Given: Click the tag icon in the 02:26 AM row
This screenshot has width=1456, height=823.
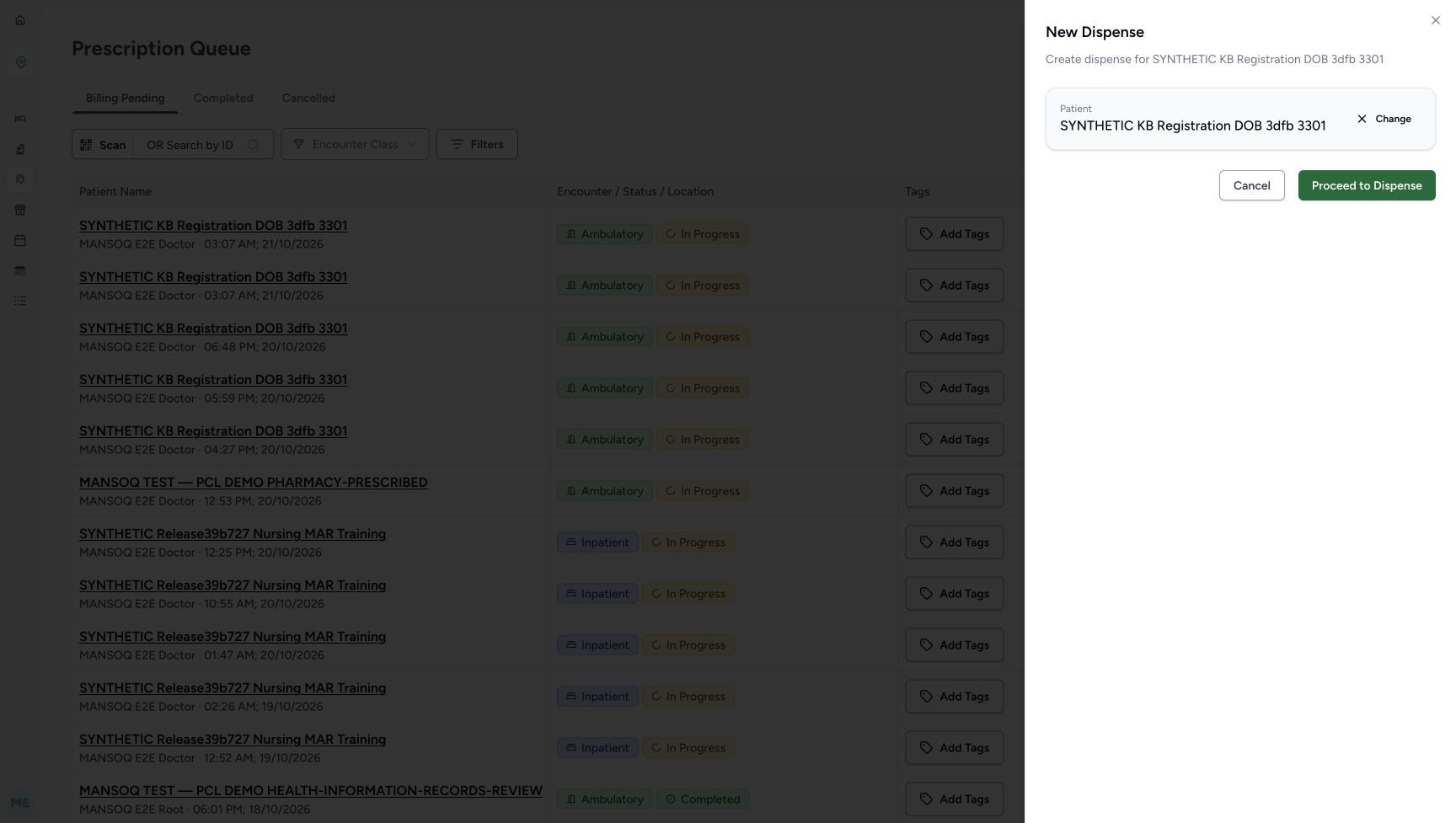Looking at the screenshot, I should 926,697.
